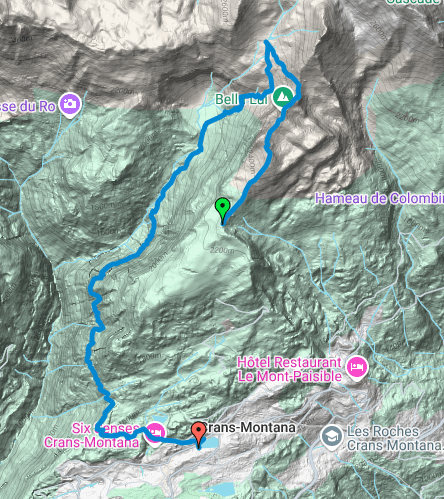Viewport: 444px width, 499px height.
Task: Click the Bisse du Ro place label
Action: [x=27, y=107]
